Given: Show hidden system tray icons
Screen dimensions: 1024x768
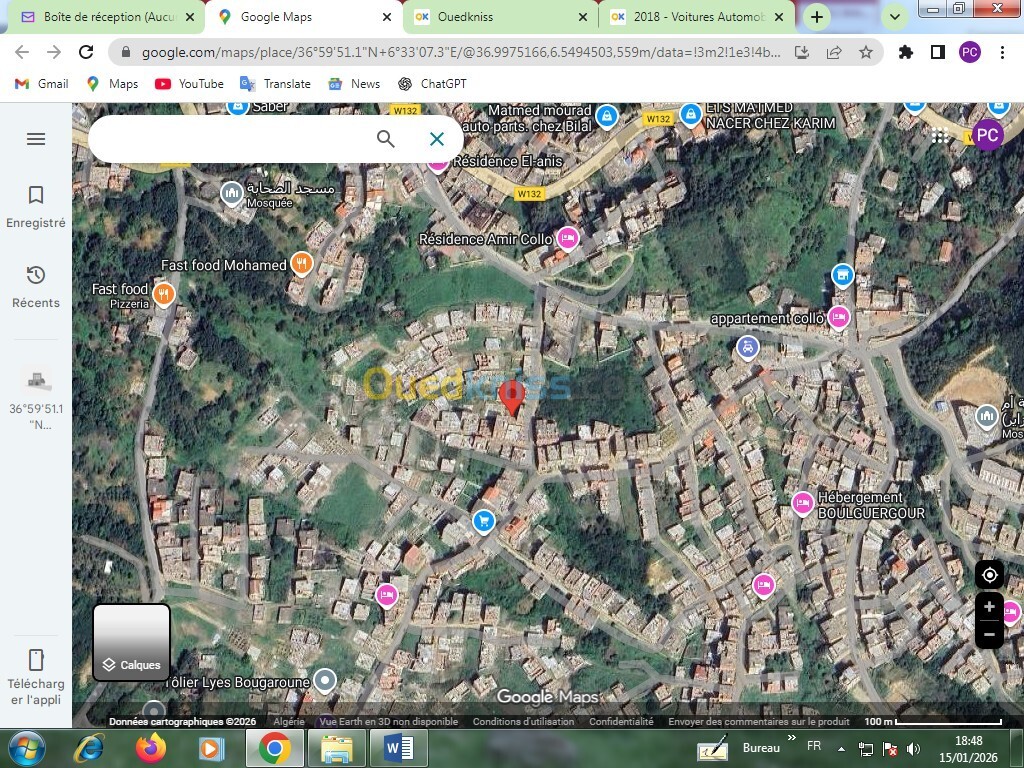Looking at the screenshot, I should click(841, 749).
